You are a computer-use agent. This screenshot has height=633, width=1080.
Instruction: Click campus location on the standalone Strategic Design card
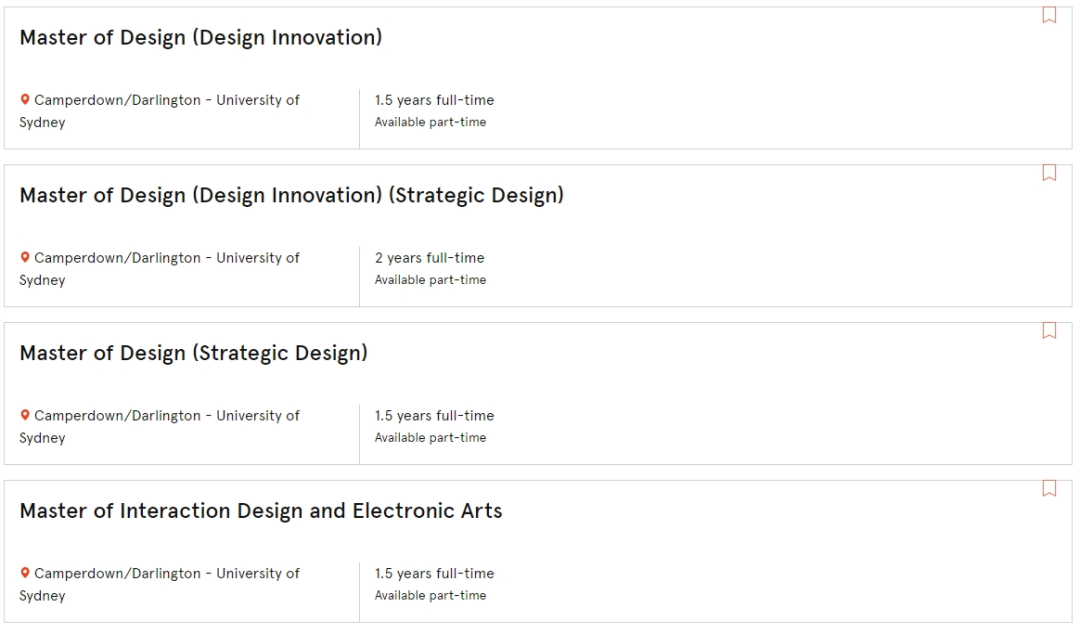(x=160, y=426)
